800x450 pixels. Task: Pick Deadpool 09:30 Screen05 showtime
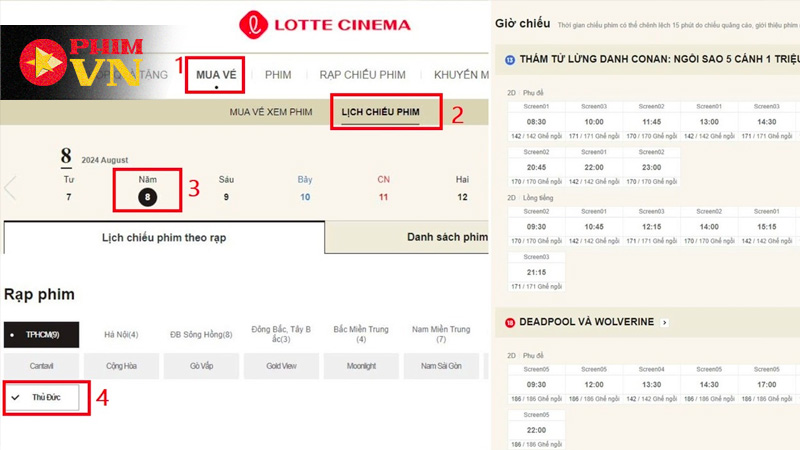point(536,385)
